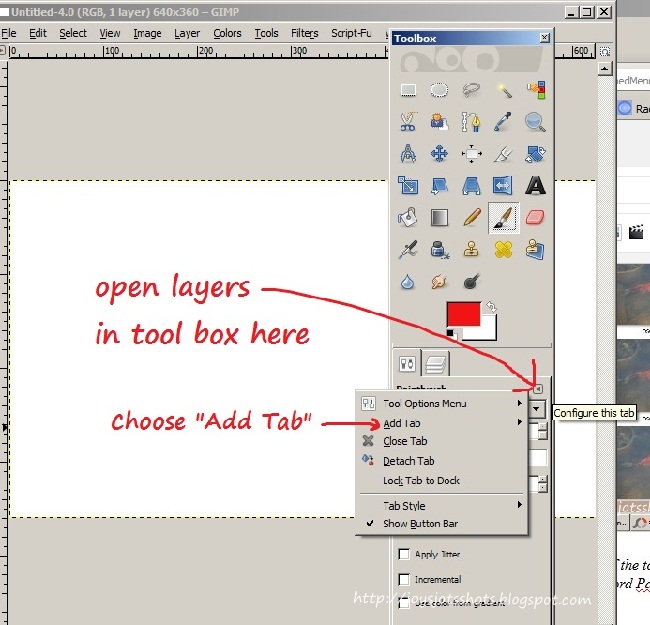Image resolution: width=650 pixels, height=625 pixels.
Task: Open the Script-Fu menu
Action: pos(351,33)
